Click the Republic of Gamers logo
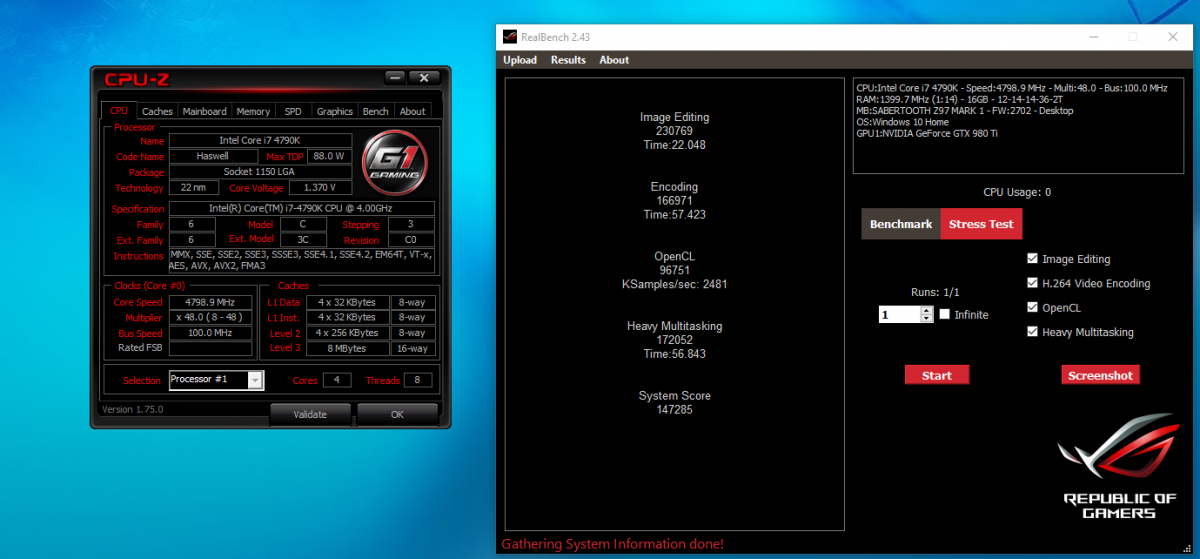This screenshot has width=1200, height=559. 1118,467
